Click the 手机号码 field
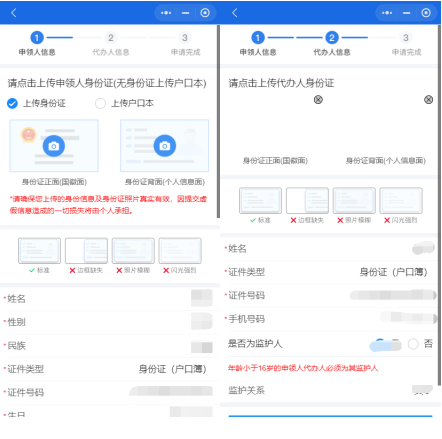442x439 pixels. pyautogui.click(x=330, y=319)
